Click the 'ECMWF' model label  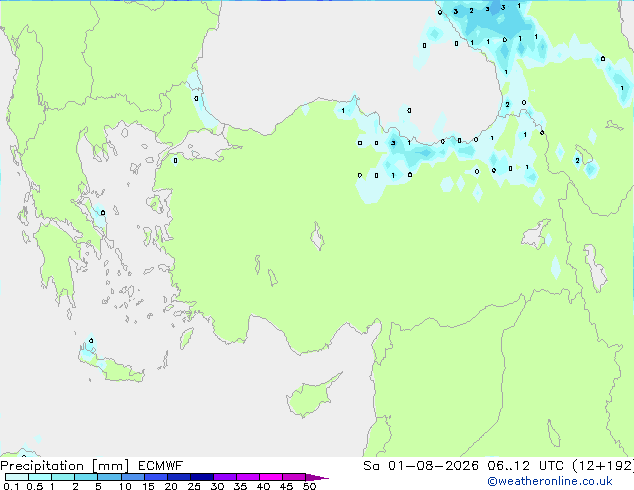161,466
